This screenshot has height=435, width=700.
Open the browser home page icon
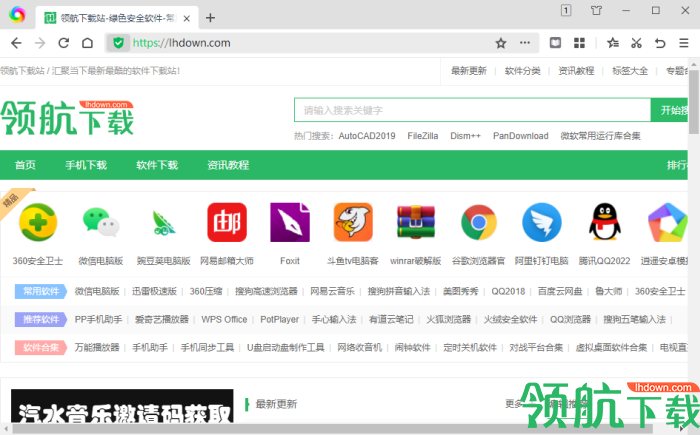click(x=88, y=43)
